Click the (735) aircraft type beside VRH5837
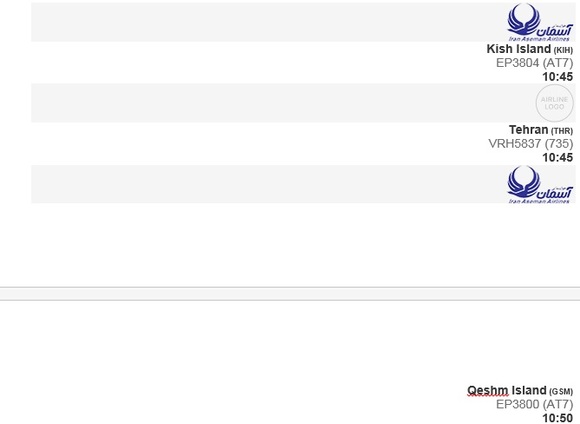Viewport: 580px width, 424px height. click(559, 144)
